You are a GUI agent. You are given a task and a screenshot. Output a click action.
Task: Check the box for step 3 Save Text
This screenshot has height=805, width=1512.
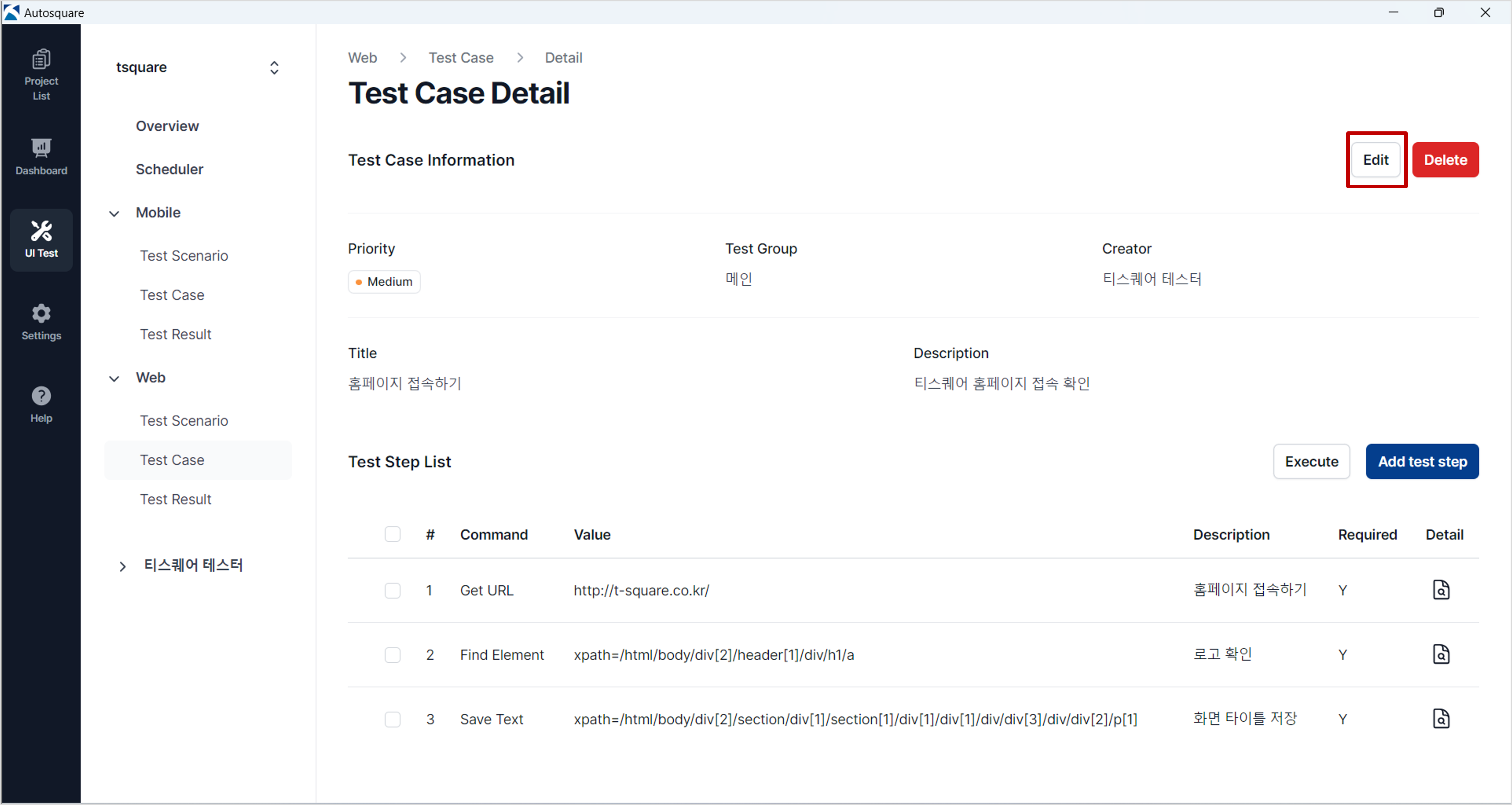tap(393, 719)
